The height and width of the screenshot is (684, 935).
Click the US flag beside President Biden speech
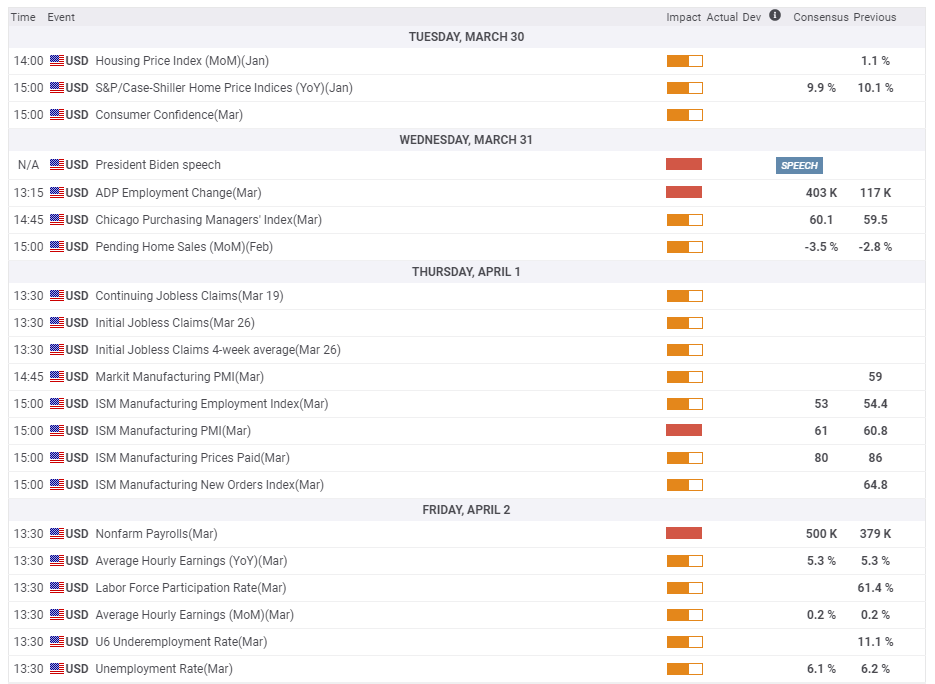pyautogui.click(x=57, y=165)
